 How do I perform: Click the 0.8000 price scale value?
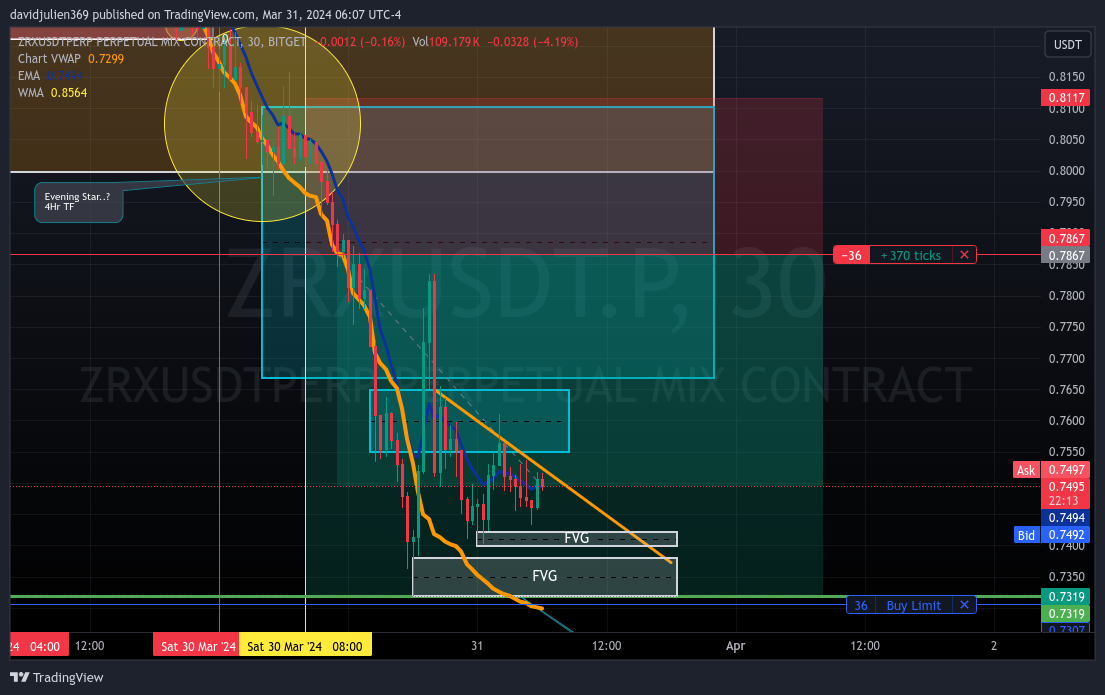point(1066,171)
